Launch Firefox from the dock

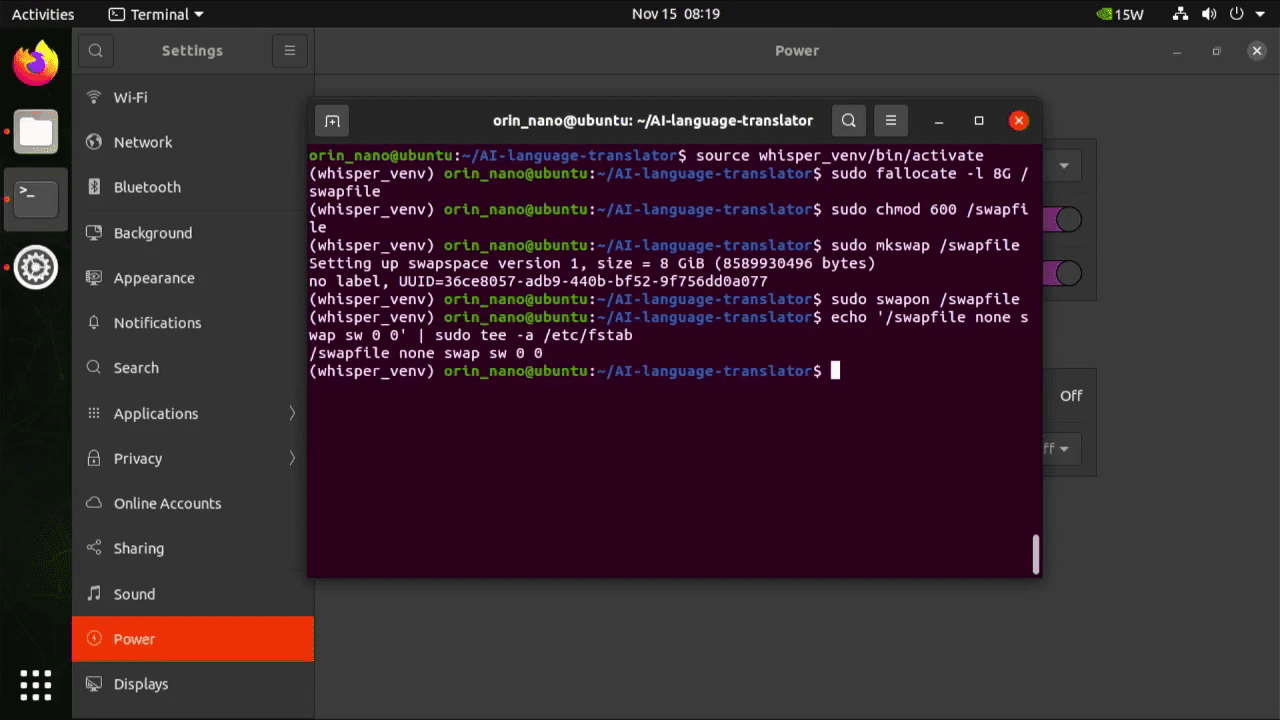coord(35,63)
